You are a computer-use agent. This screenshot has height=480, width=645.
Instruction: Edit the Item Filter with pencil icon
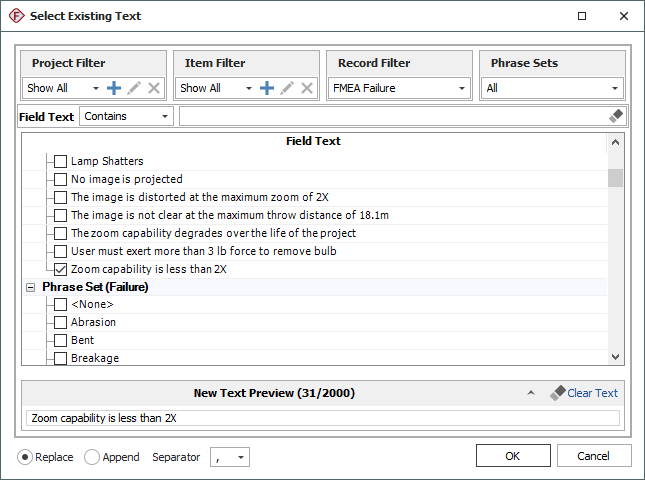[287, 88]
